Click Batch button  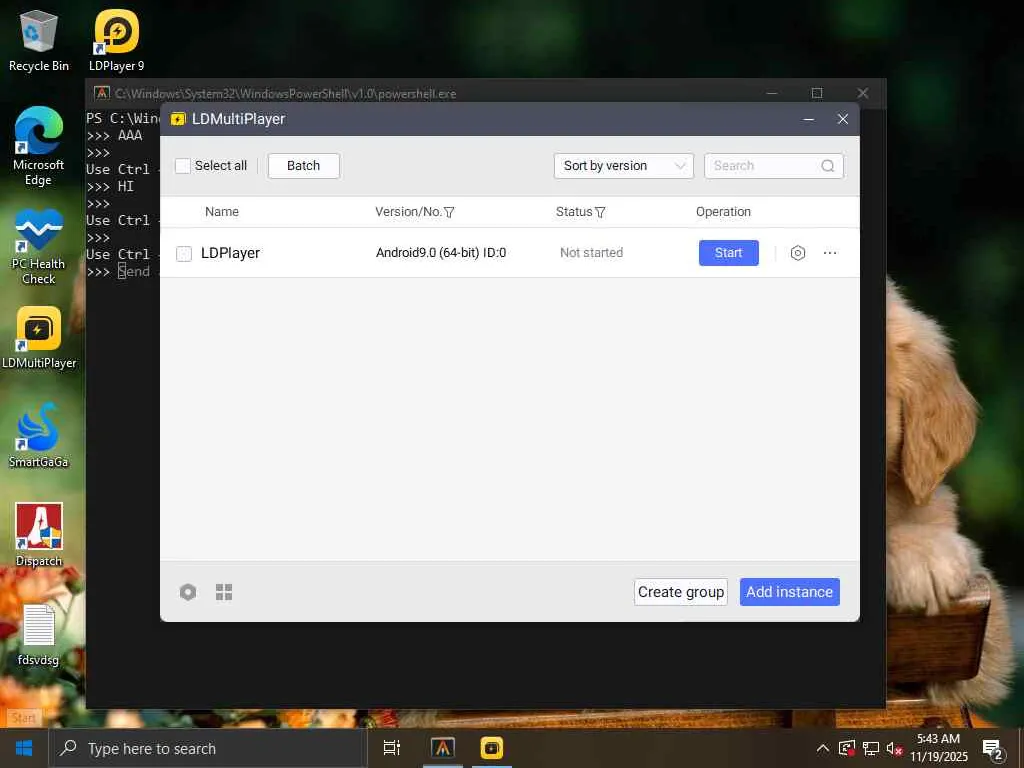[304, 166]
